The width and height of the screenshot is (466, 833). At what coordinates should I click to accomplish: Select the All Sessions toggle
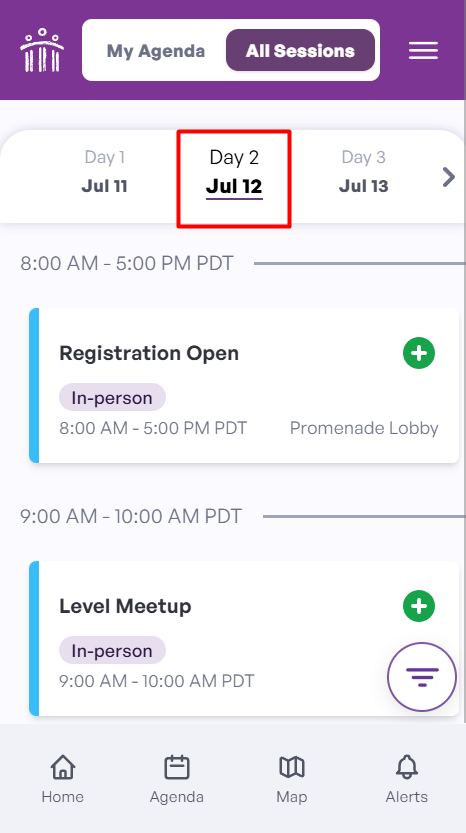click(300, 50)
